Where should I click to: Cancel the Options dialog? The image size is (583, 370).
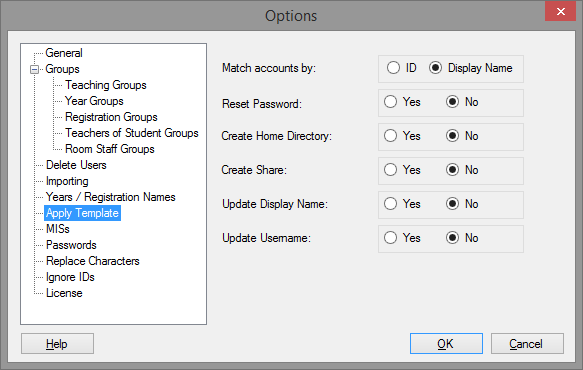527,344
